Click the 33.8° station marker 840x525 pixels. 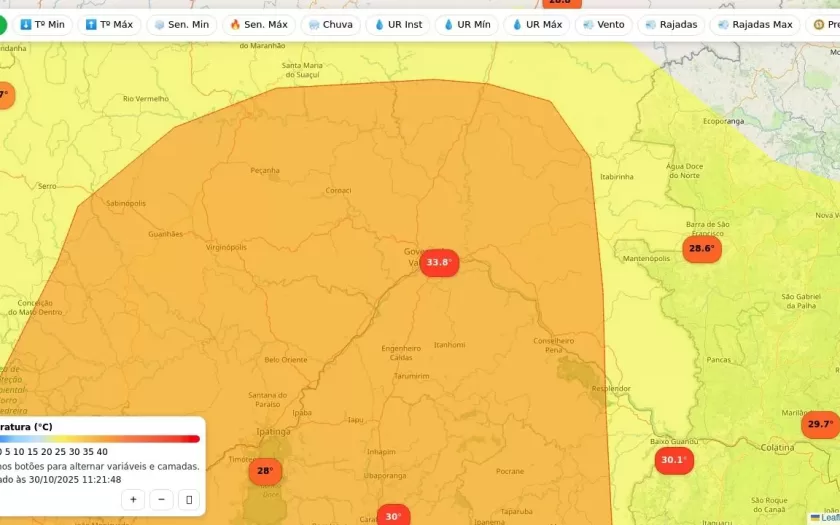[439, 263]
